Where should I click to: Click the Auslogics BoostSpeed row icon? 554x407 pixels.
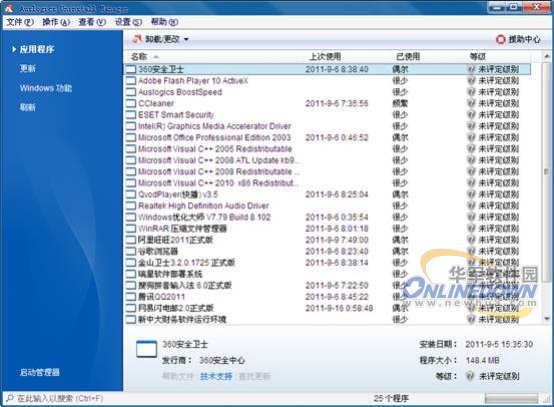(x=131, y=92)
